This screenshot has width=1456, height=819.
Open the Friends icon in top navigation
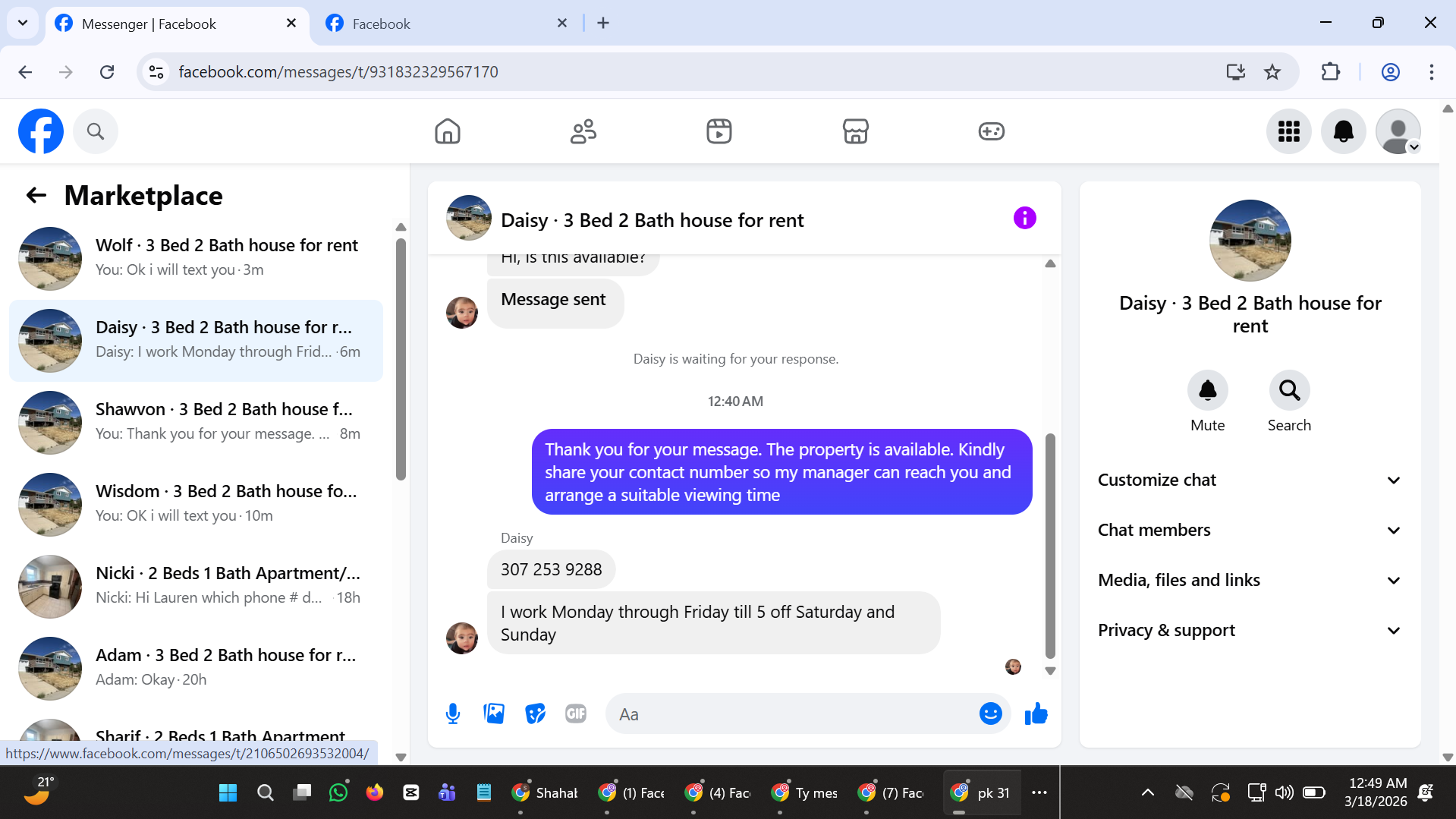(583, 131)
